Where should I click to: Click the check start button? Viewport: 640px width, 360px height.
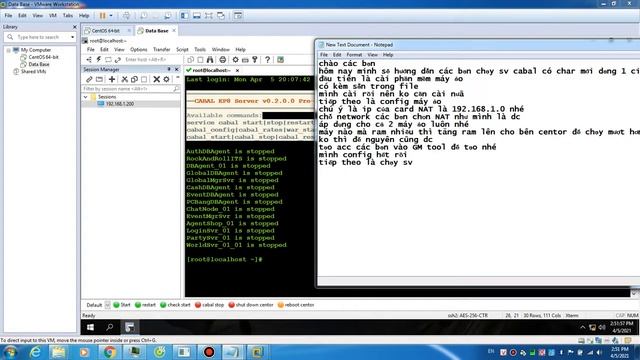click(176, 305)
